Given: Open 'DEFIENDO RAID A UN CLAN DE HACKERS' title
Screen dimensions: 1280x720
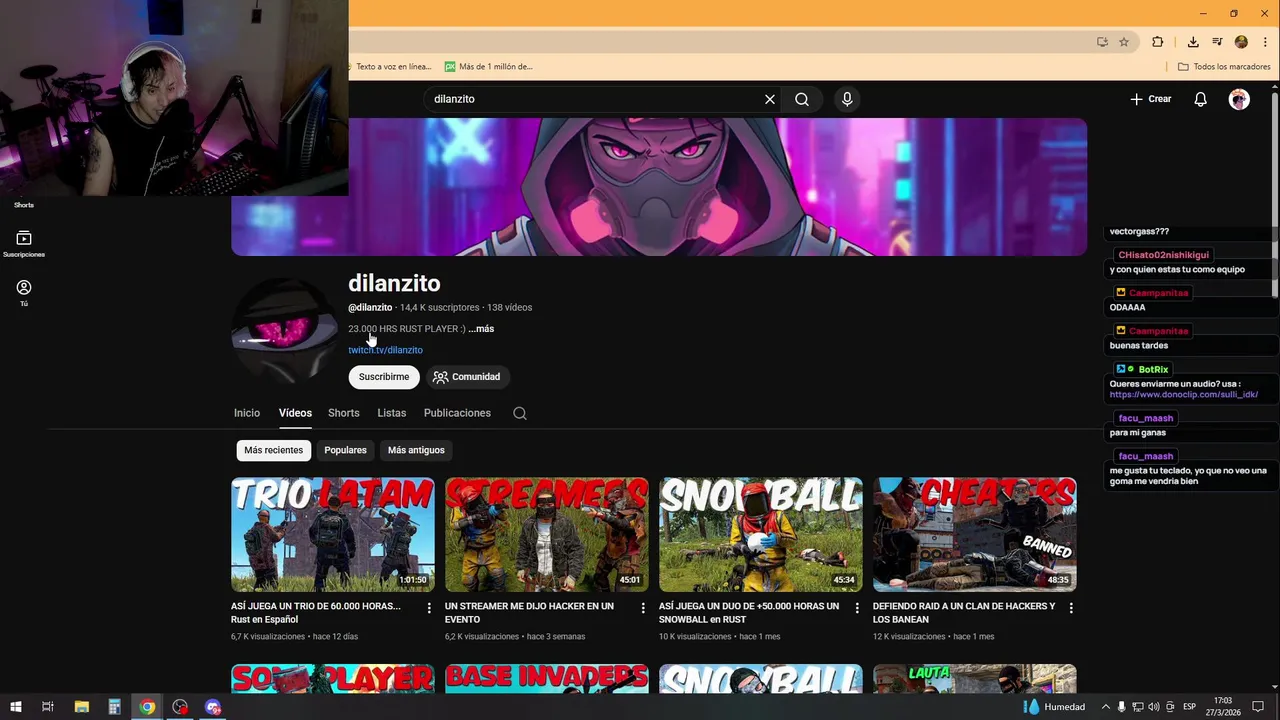Looking at the screenshot, I should coord(964,613).
